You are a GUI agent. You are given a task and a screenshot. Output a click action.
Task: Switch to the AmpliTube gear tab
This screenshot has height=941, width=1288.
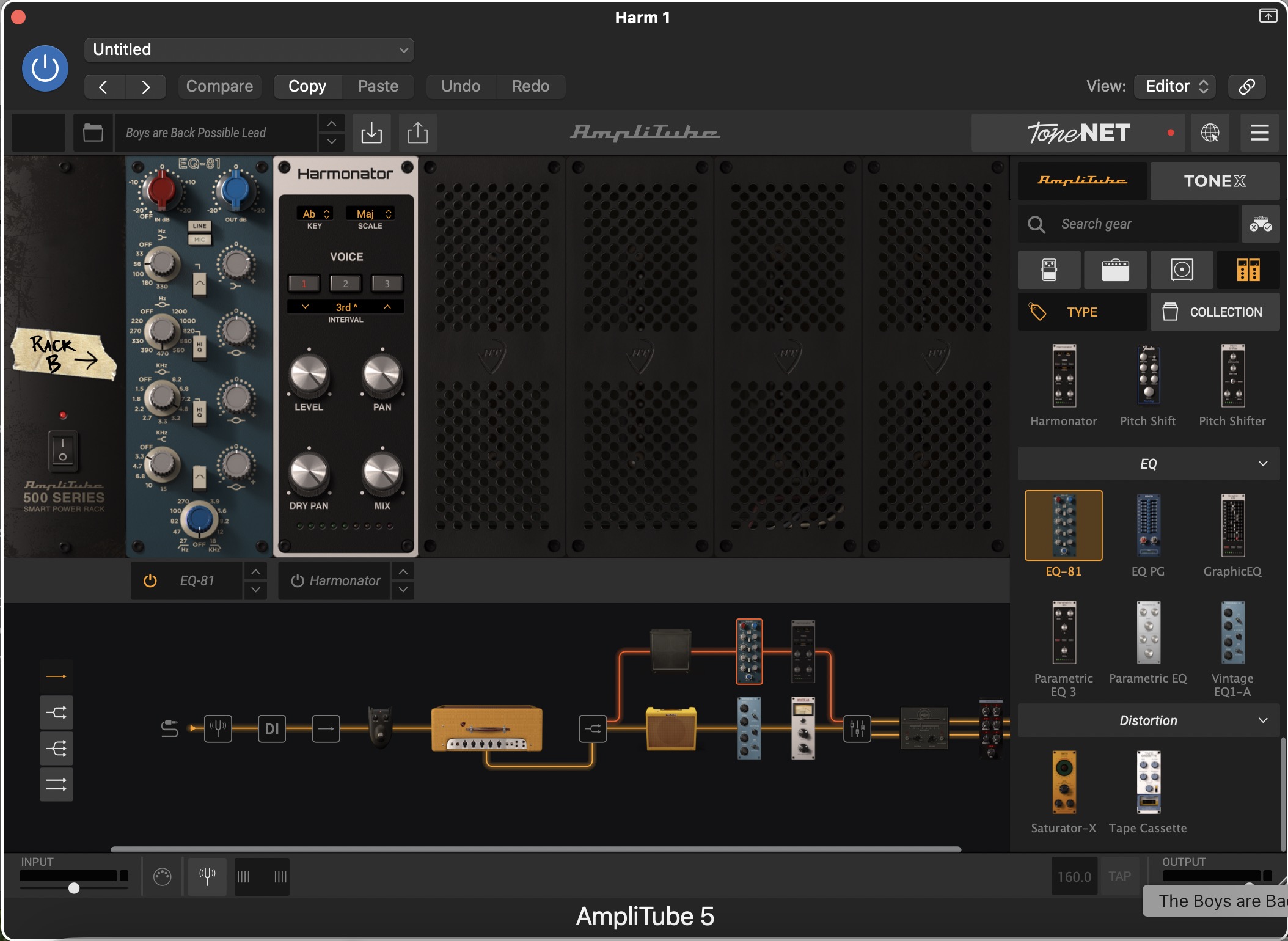click(x=1082, y=181)
